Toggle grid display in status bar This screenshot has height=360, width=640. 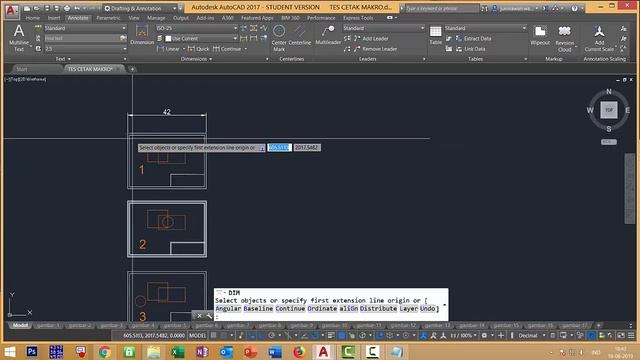pyautogui.click(x=213, y=336)
